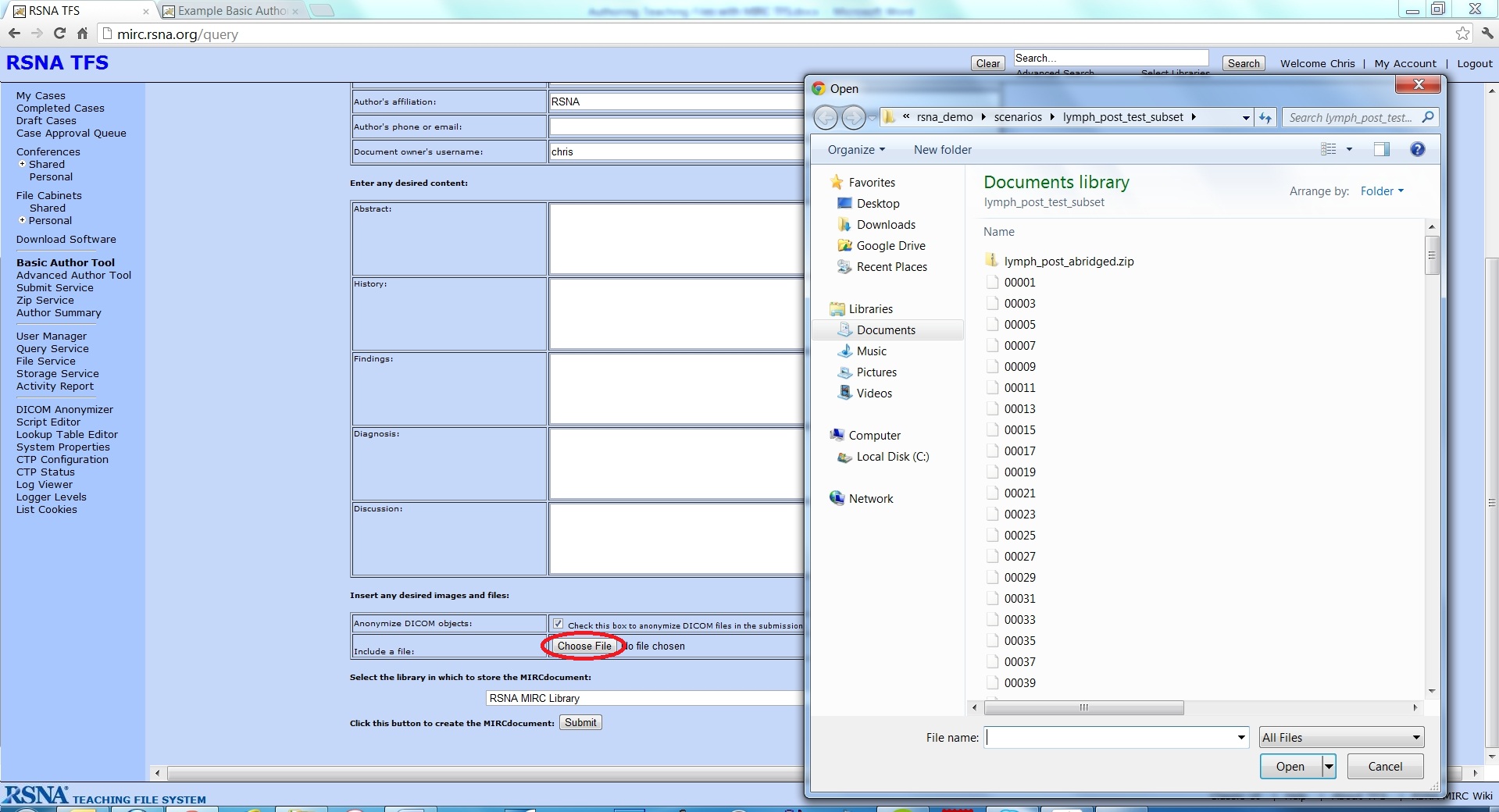Click the Open button split arrow
1499x812 pixels.
click(x=1329, y=767)
